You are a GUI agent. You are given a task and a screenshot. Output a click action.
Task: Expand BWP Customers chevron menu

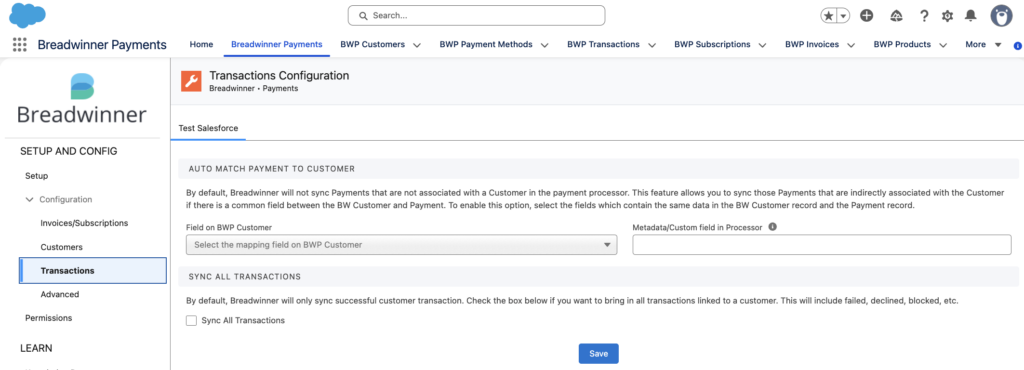(x=417, y=45)
